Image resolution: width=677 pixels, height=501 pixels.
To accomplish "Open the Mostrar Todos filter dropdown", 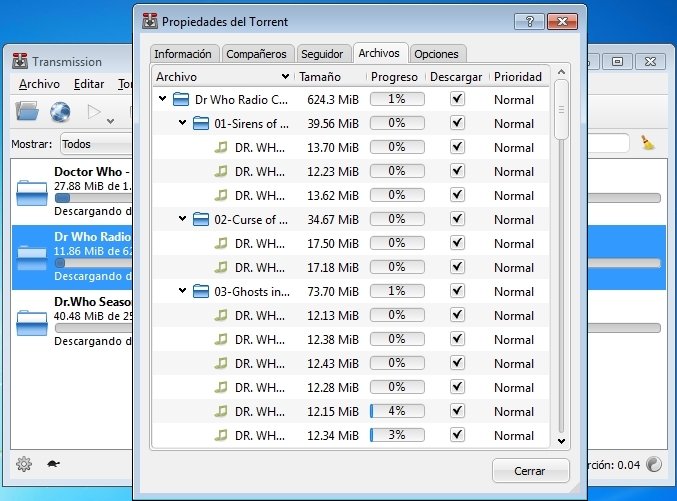I will tap(96, 144).
